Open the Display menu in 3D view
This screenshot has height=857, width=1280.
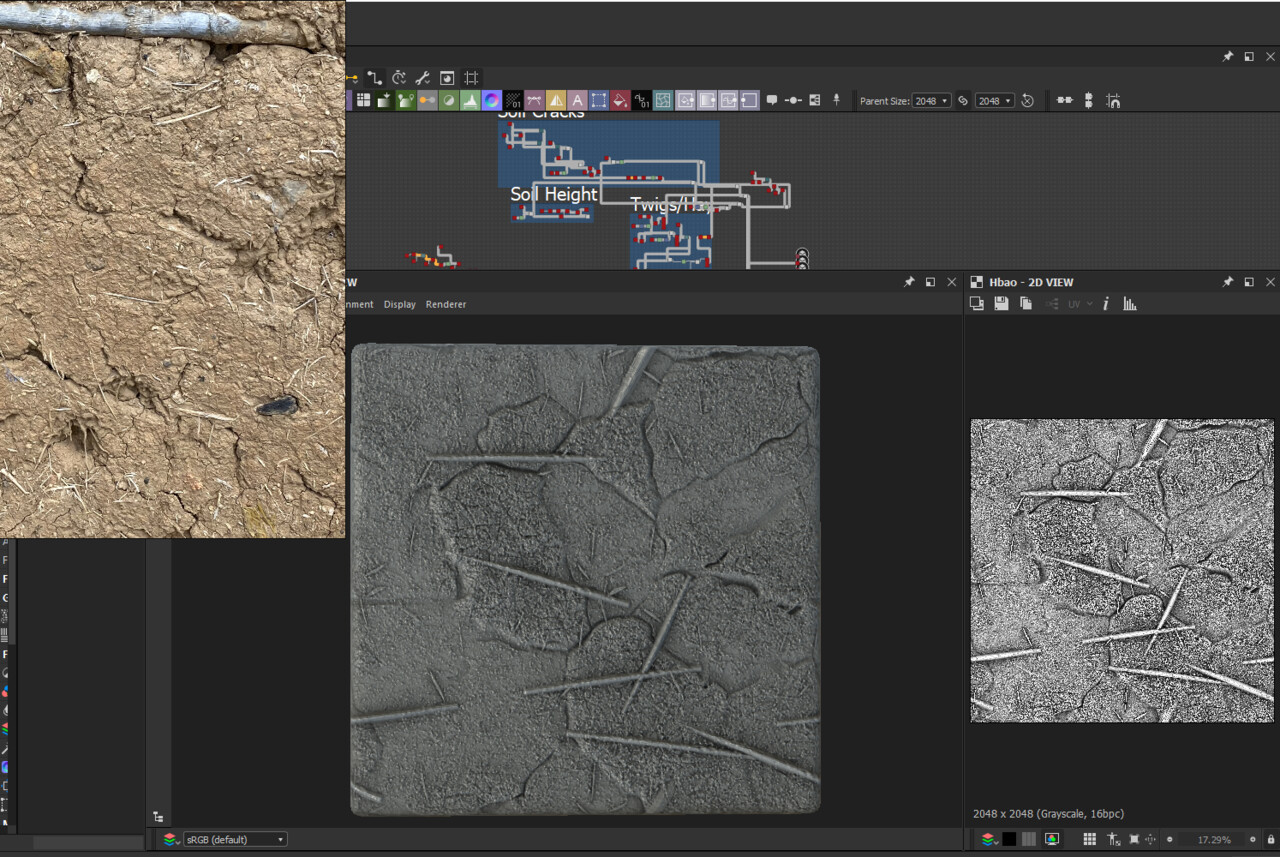[399, 304]
